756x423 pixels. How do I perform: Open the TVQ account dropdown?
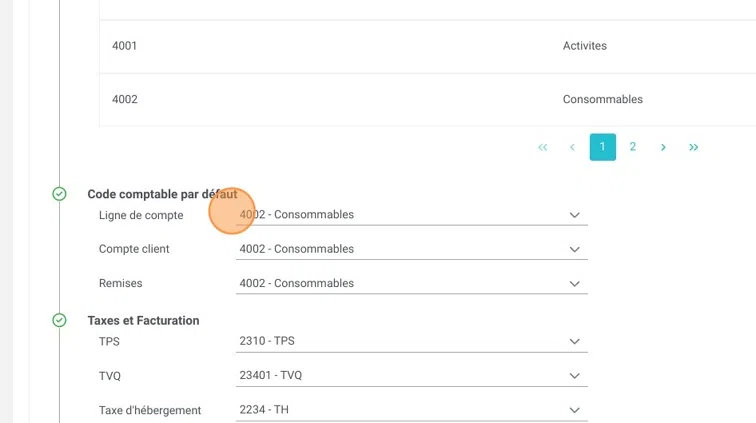click(411, 375)
